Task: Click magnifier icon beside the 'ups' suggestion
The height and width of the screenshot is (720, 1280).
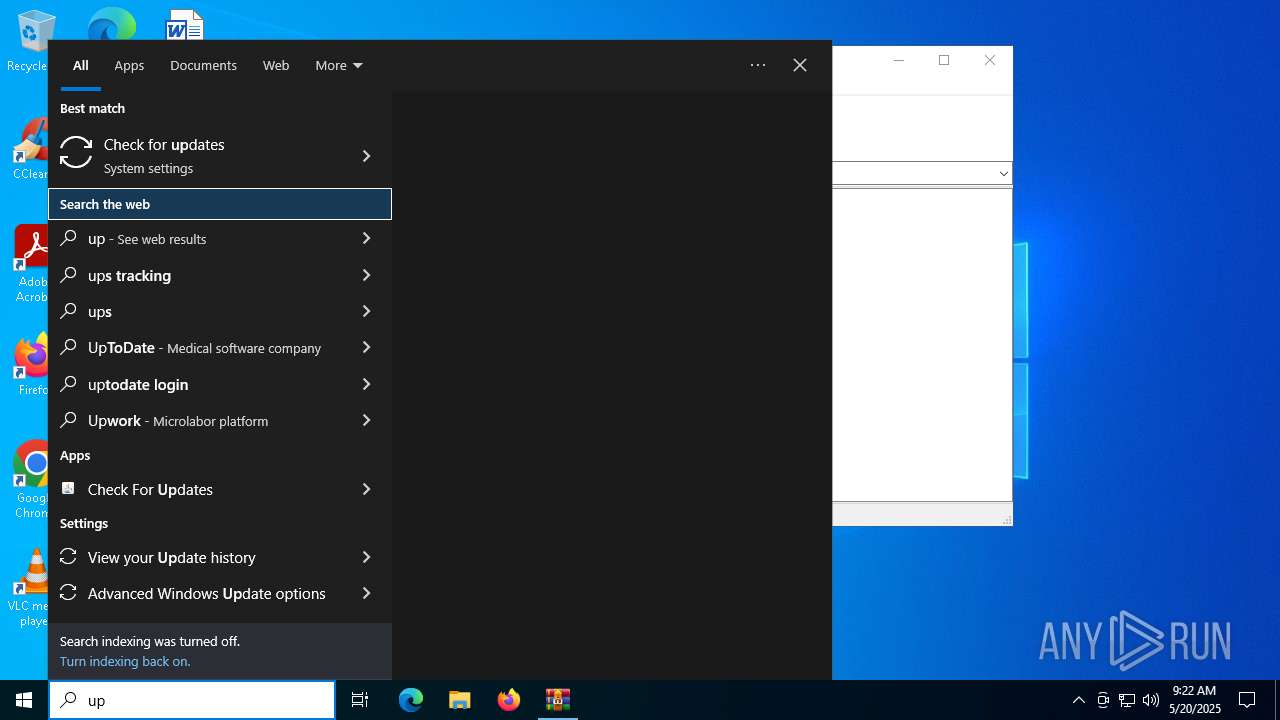Action: (68, 311)
